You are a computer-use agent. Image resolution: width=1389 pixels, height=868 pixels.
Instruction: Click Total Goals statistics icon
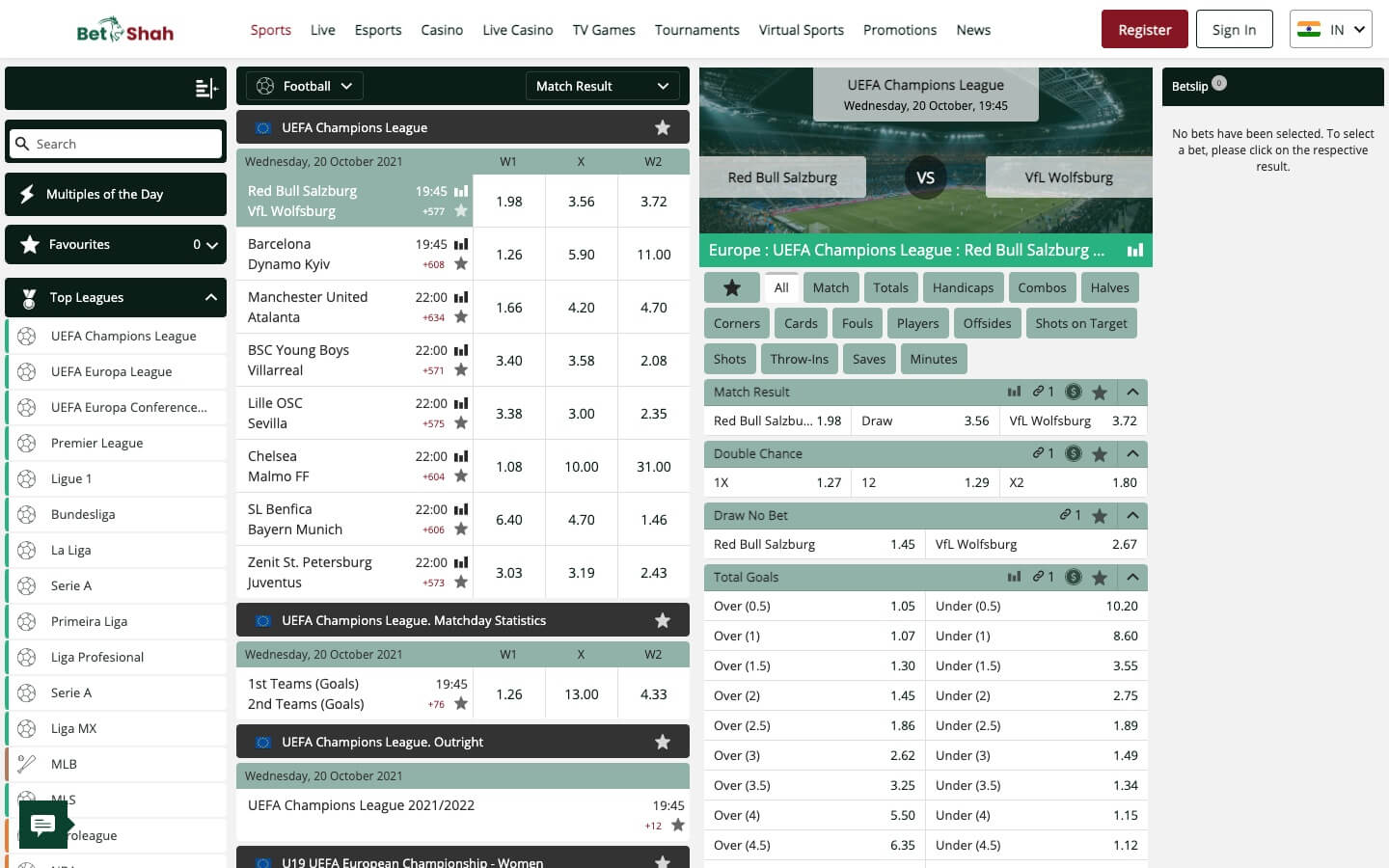(1014, 577)
